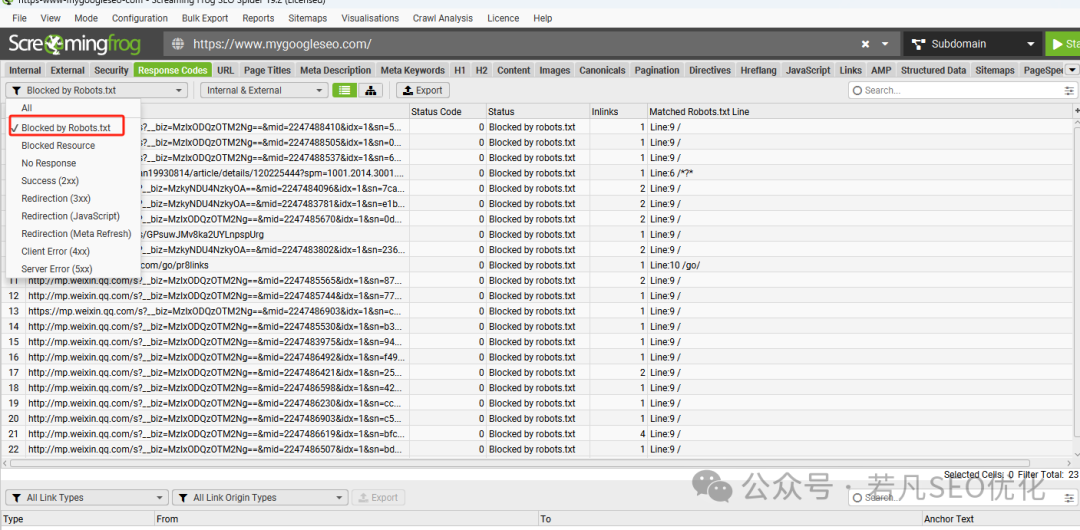Image resolution: width=1080 pixels, height=530 pixels.
Task: Click the globe icon in URL bar
Action: point(178,44)
